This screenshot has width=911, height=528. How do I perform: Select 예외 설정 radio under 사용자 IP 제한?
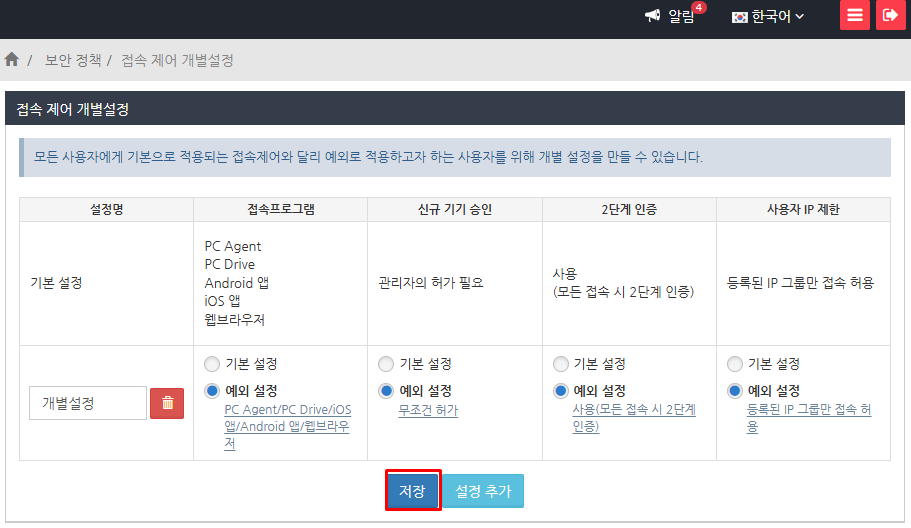coord(735,391)
